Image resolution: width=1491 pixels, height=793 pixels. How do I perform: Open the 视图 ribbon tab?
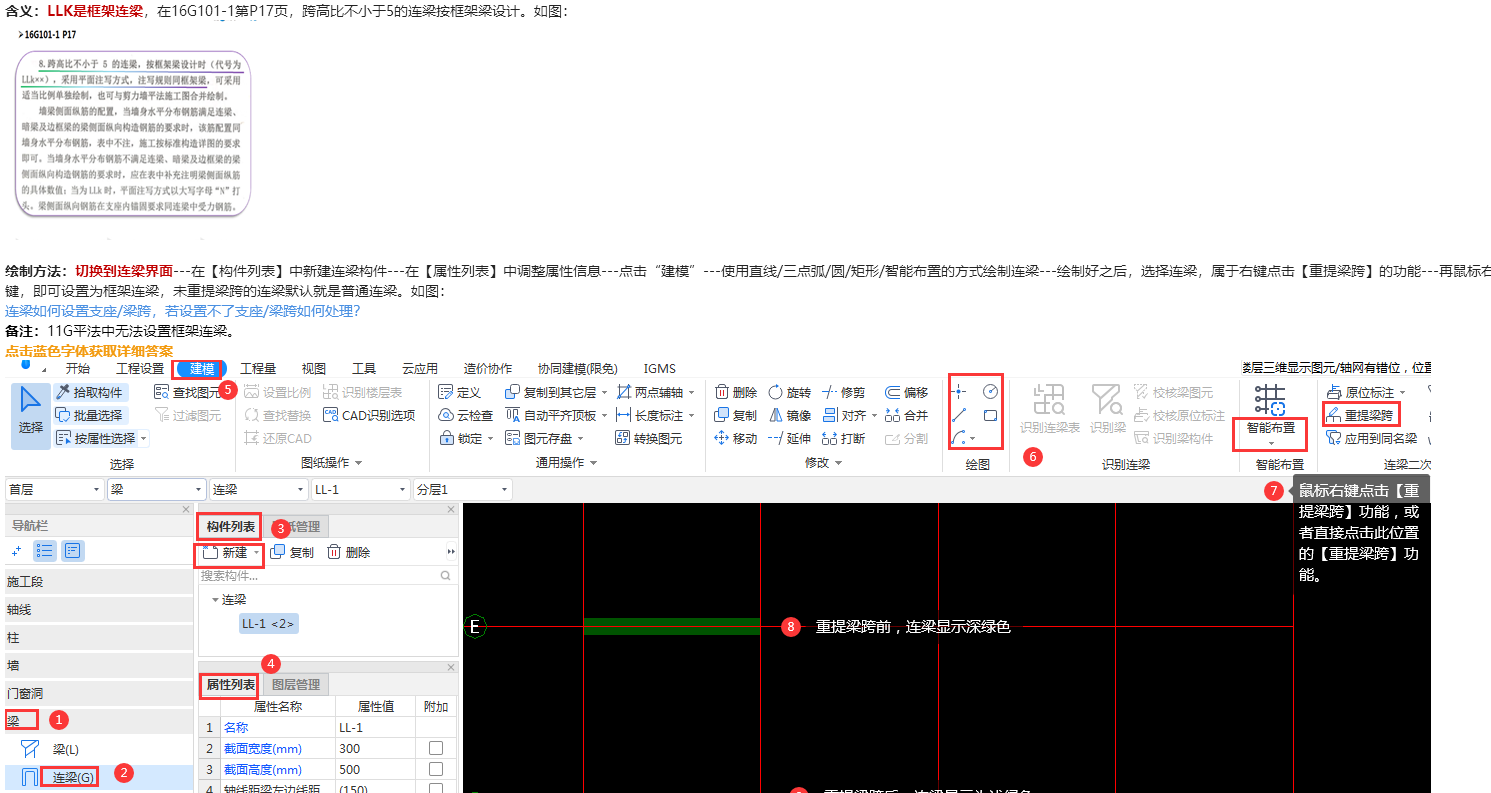click(314, 368)
